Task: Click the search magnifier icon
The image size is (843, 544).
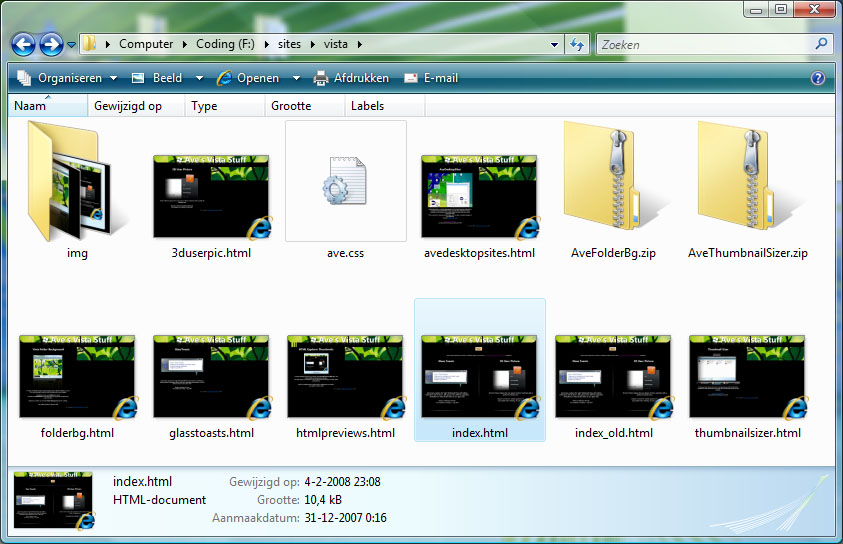Action: (x=821, y=44)
